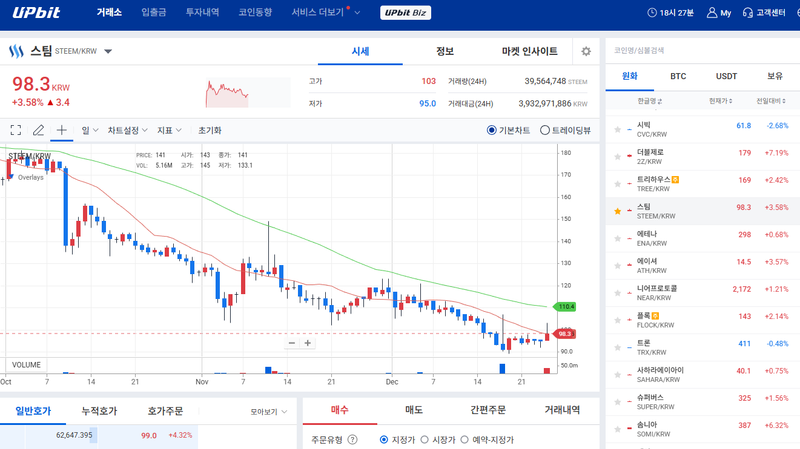Open the 차트설정 dropdown
The height and width of the screenshot is (449, 800).
click(127, 130)
